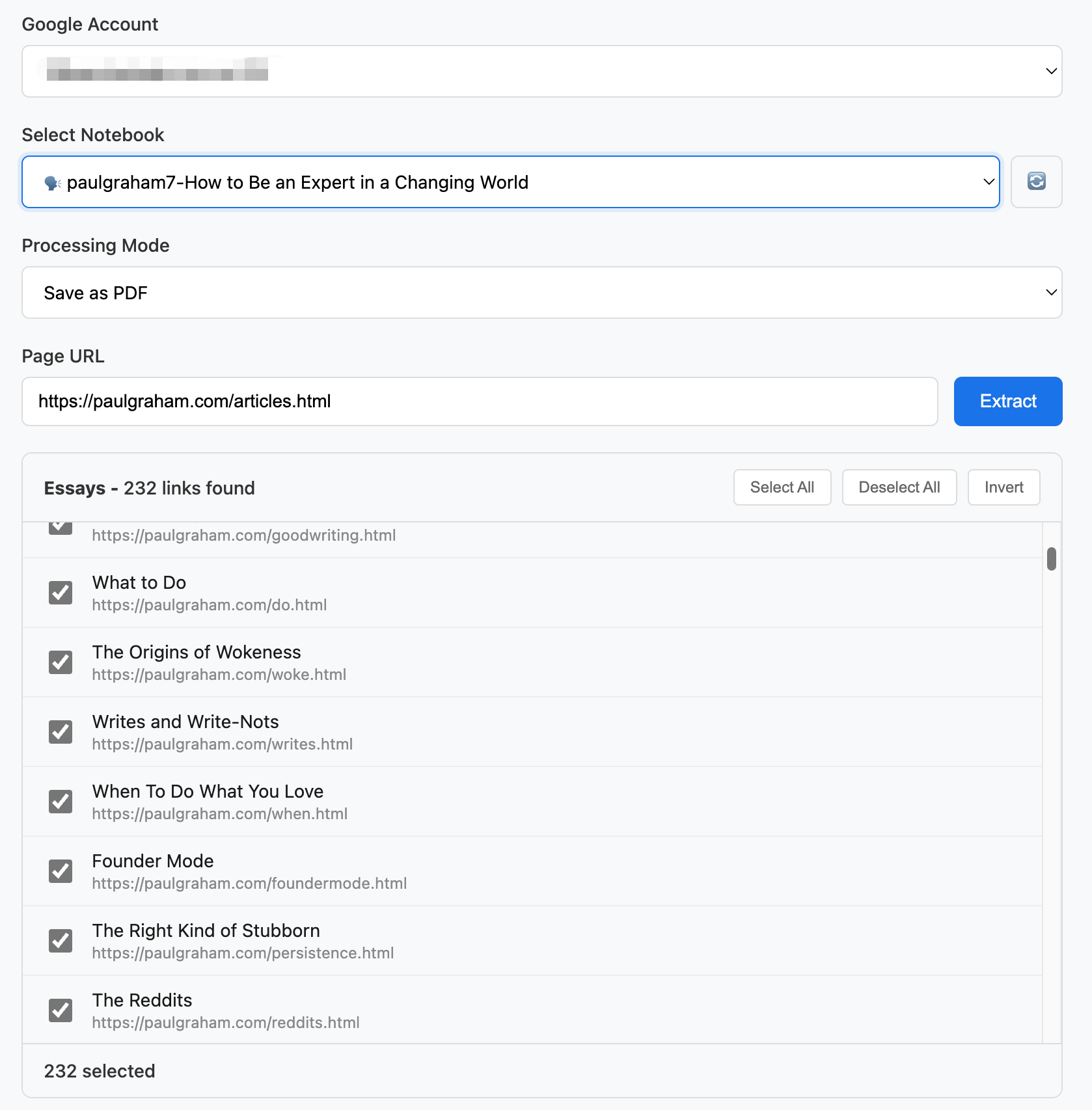Click When To Do What You Love title

click(x=208, y=791)
